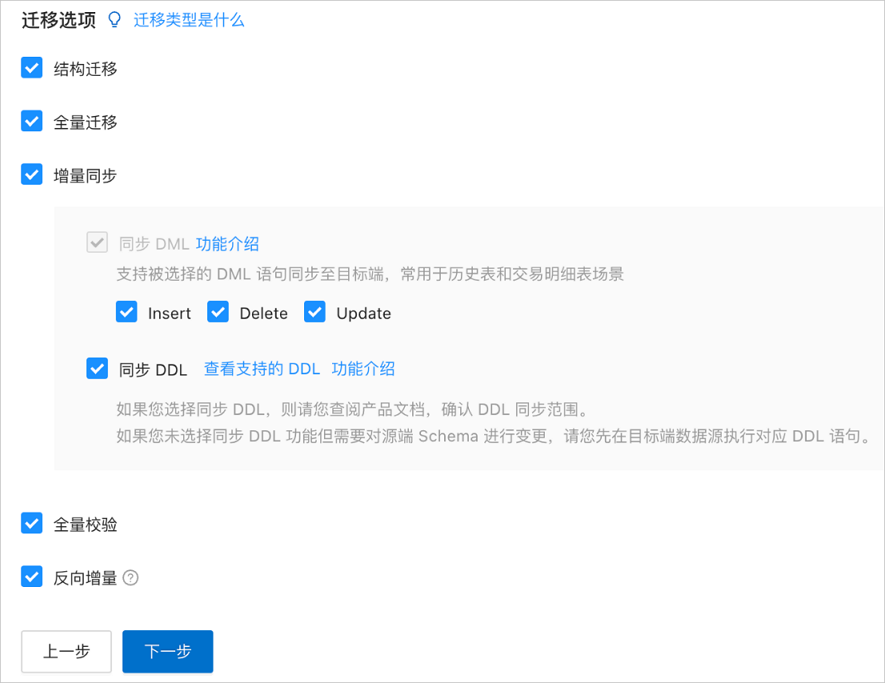Uncheck the Insert DML option
The height and width of the screenshot is (683, 885).
(126, 312)
